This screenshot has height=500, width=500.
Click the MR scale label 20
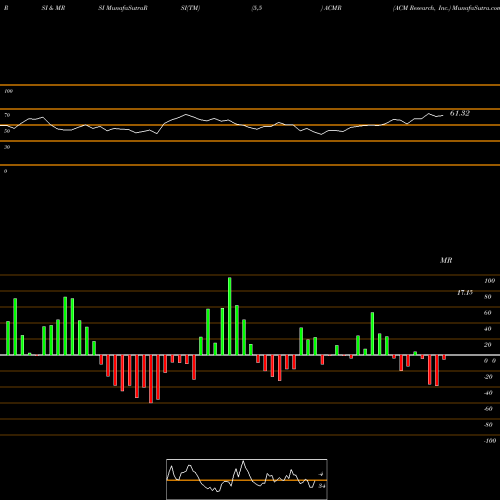(x=488, y=345)
